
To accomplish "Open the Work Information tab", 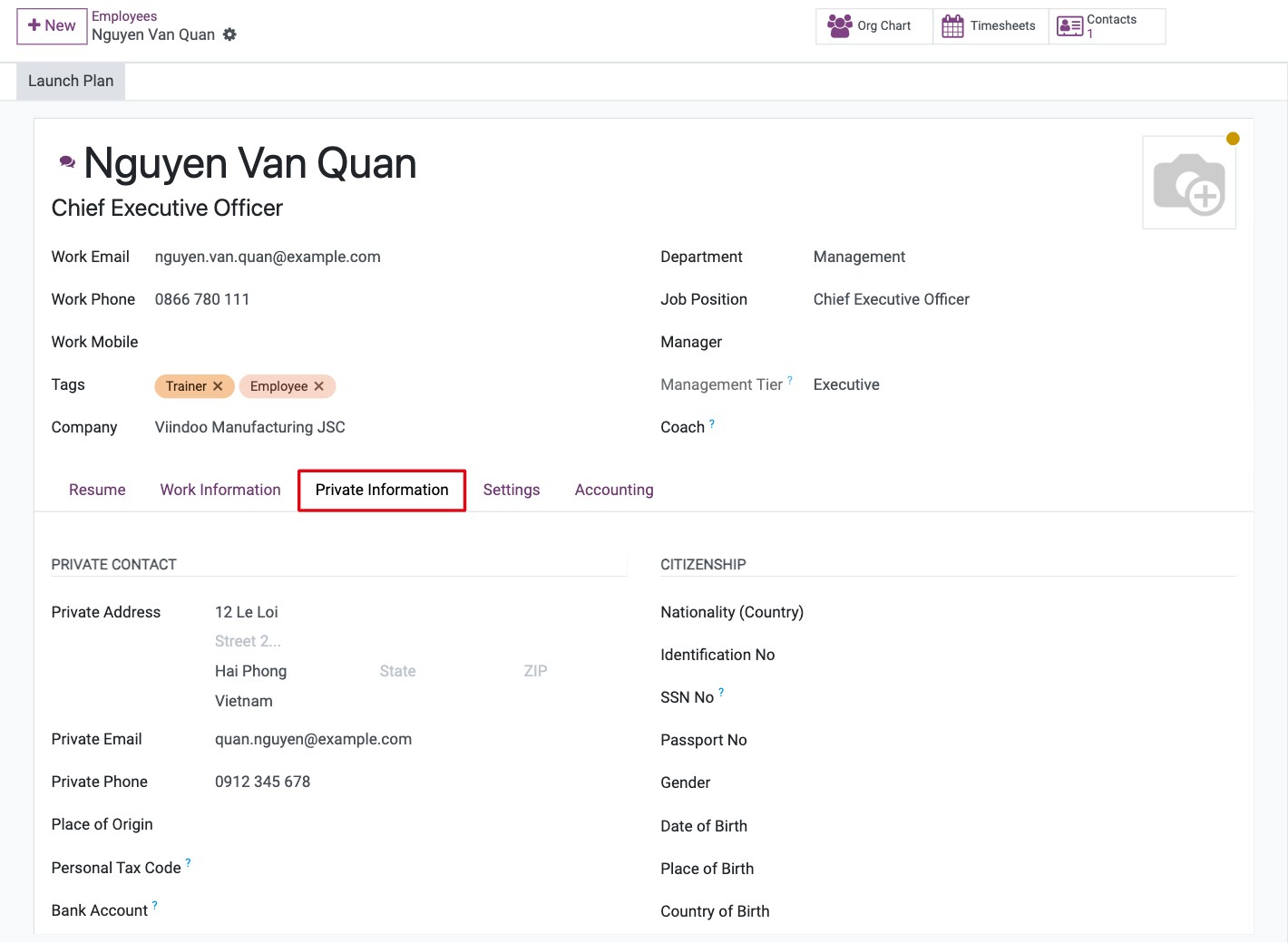I will tap(220, 491).
